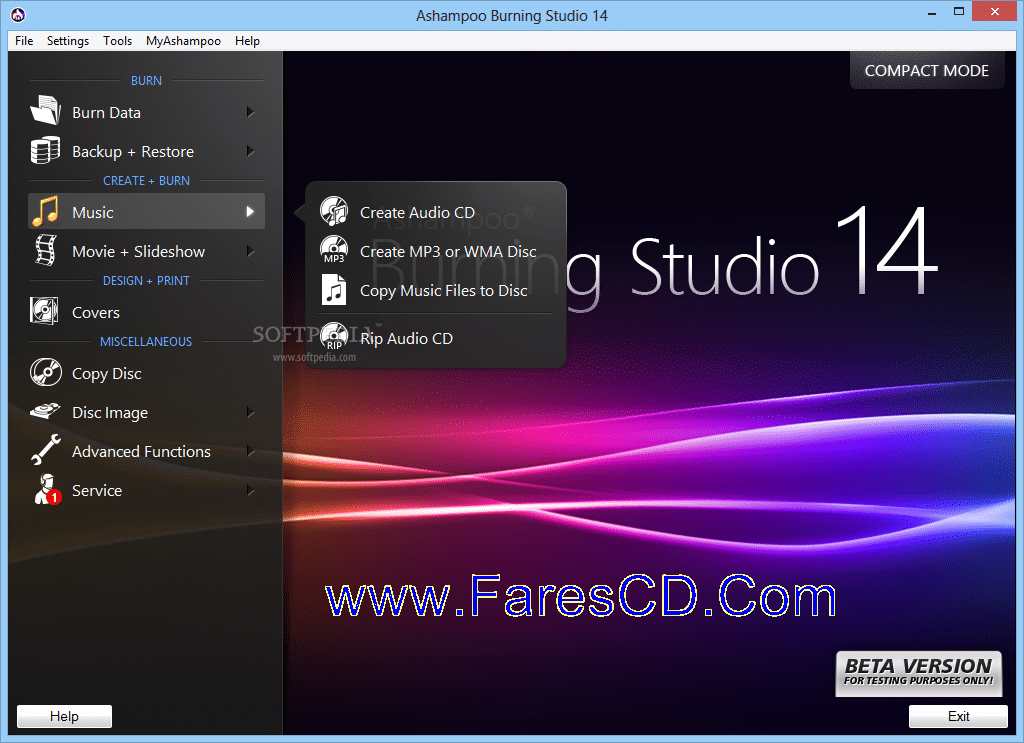1024x743 pixels.
Task: Expand the Backup + Restore submenu arrow
Action: 250,151
